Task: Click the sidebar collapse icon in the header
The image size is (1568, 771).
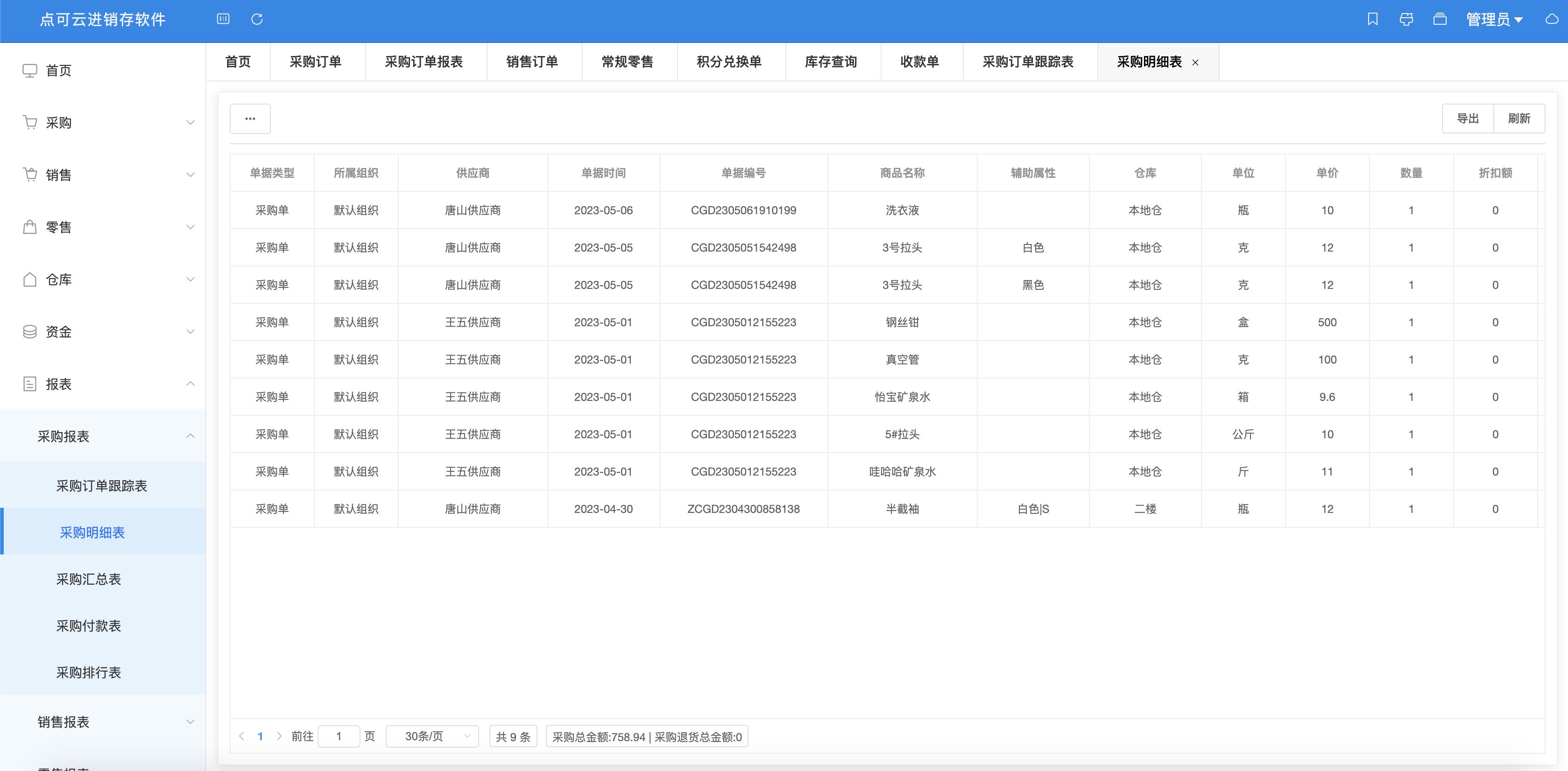Action: coord(223,19)
